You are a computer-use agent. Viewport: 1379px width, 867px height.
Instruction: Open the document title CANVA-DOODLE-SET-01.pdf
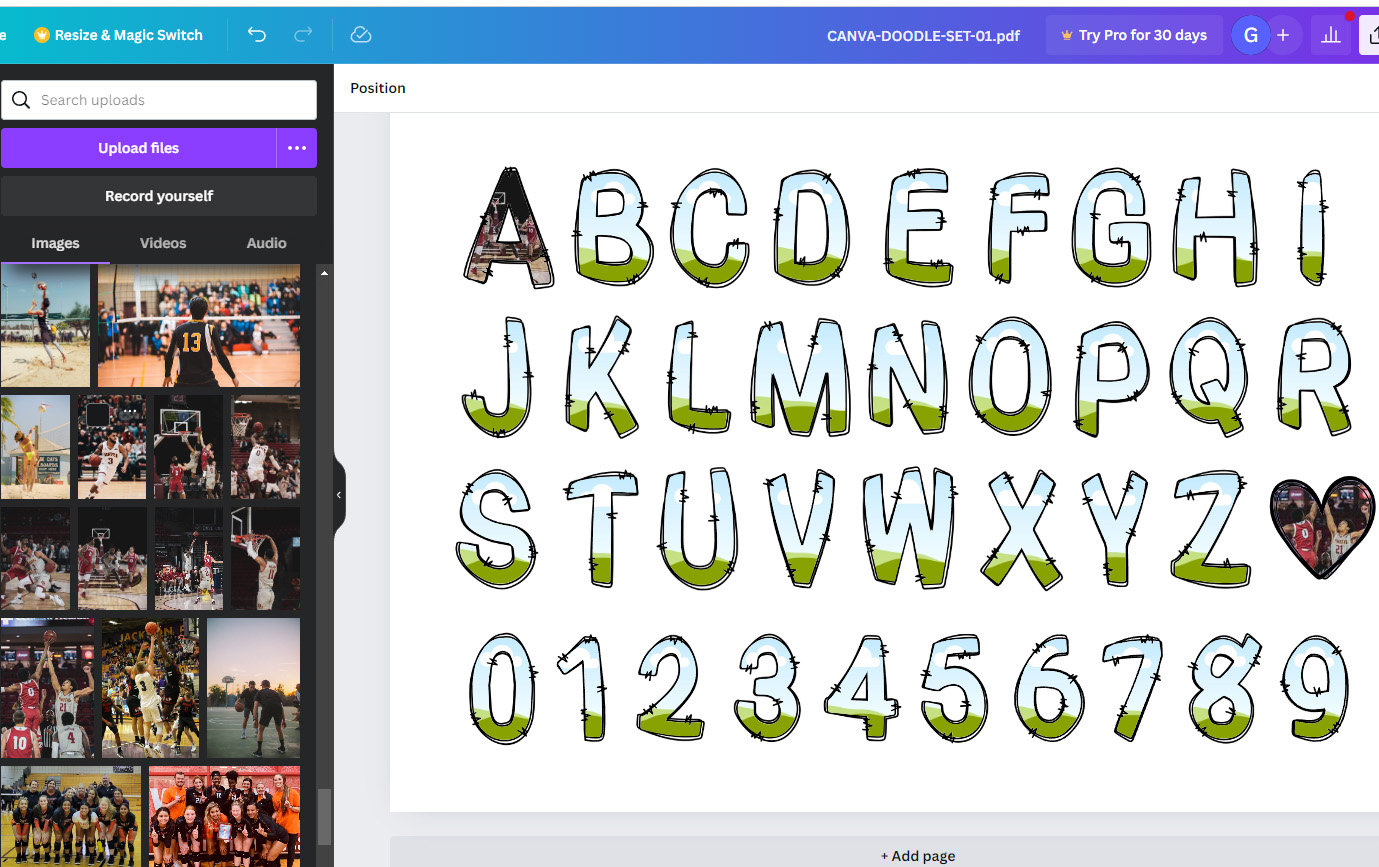922,34
